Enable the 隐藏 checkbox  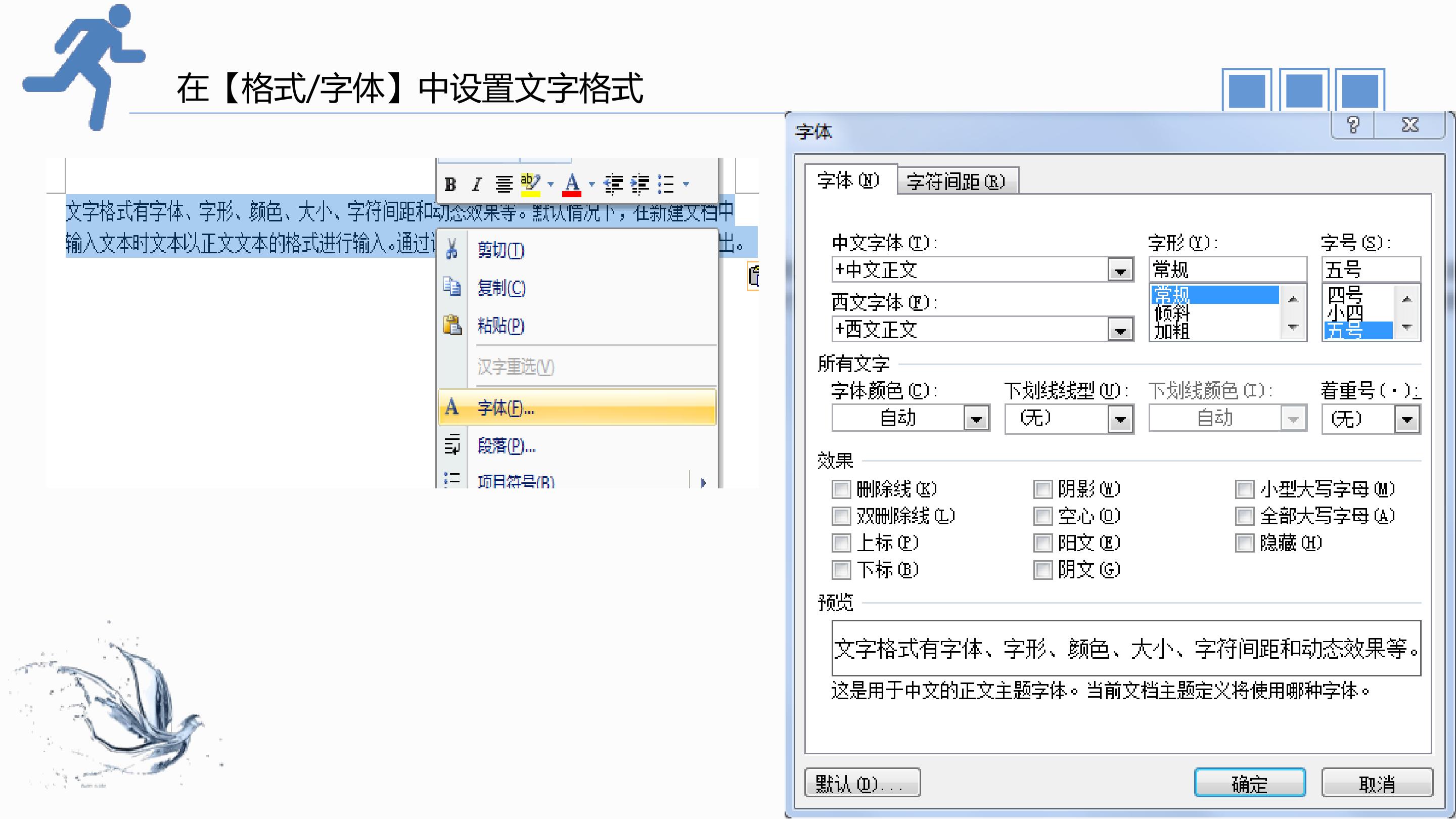[x=1245, y=543]
